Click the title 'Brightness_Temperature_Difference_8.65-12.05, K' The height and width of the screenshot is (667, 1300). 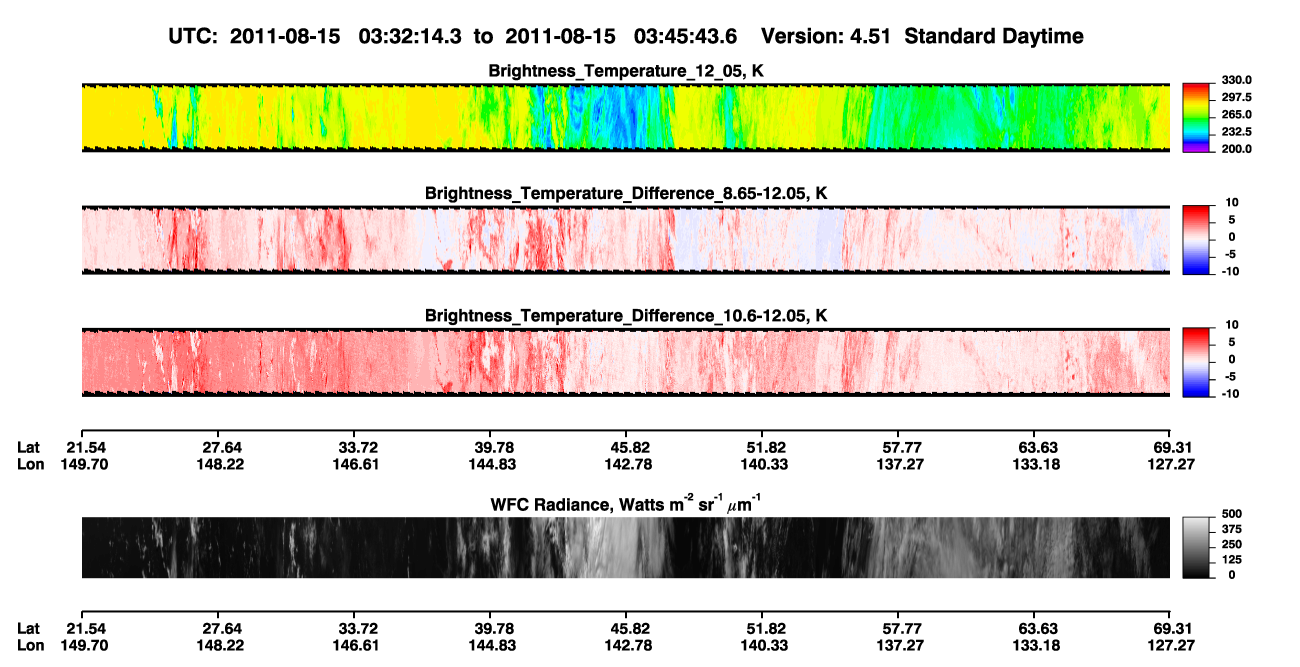(x=626, y=193)
